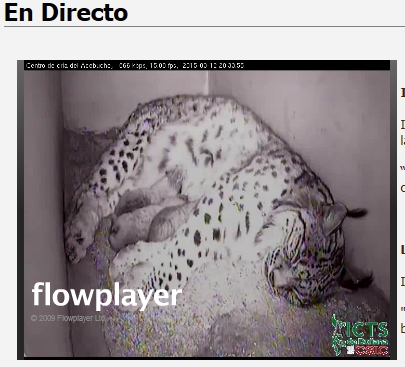Click the horizontal line under En Directo
Viewport: 405px width, 367px height.
pos(204,26)
